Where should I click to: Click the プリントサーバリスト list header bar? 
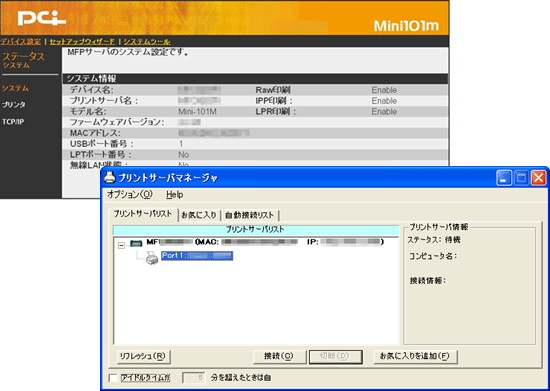255,230
